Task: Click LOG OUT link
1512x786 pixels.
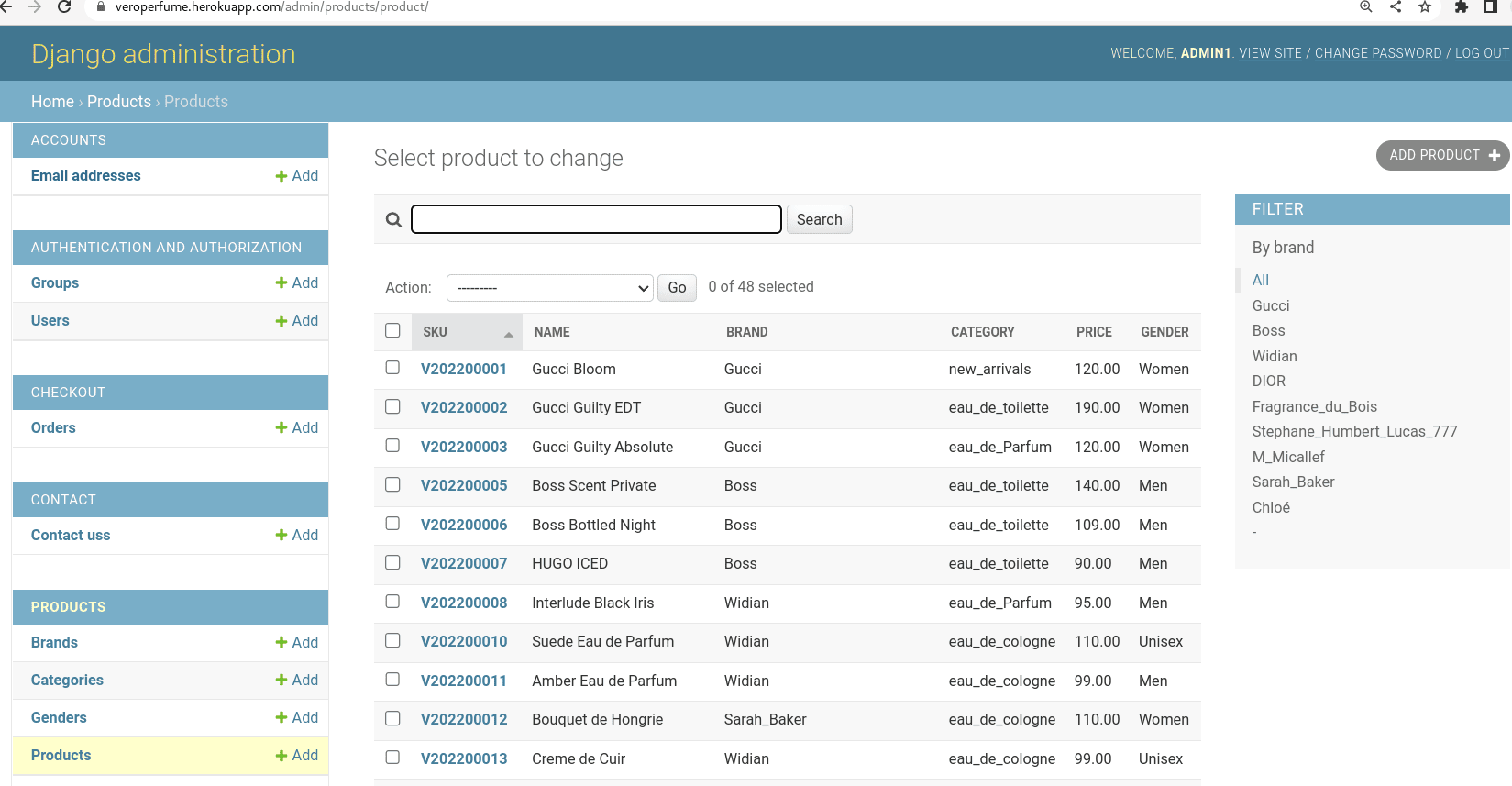Action: (1482, 53)
